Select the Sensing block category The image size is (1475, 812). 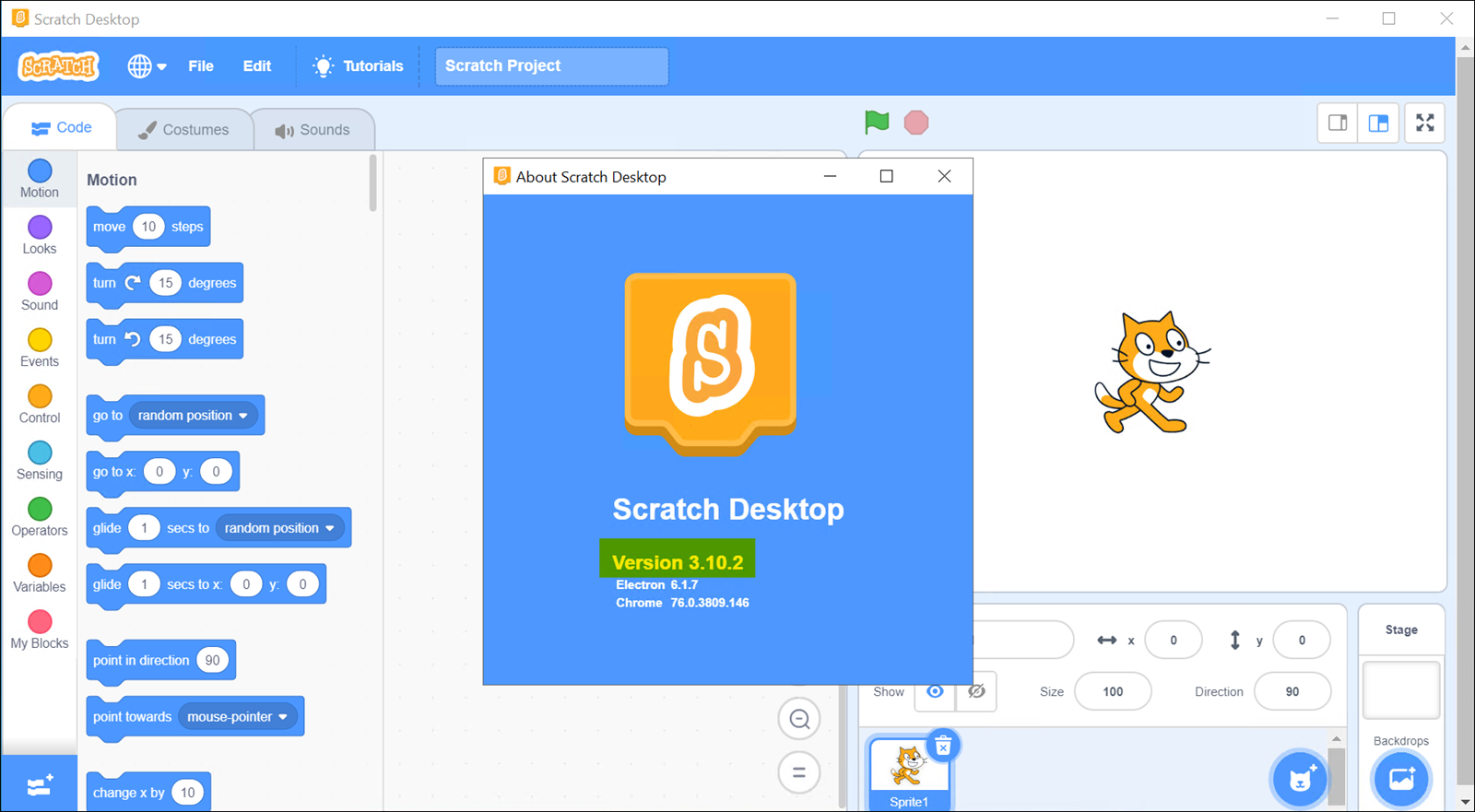click(40, 461)
